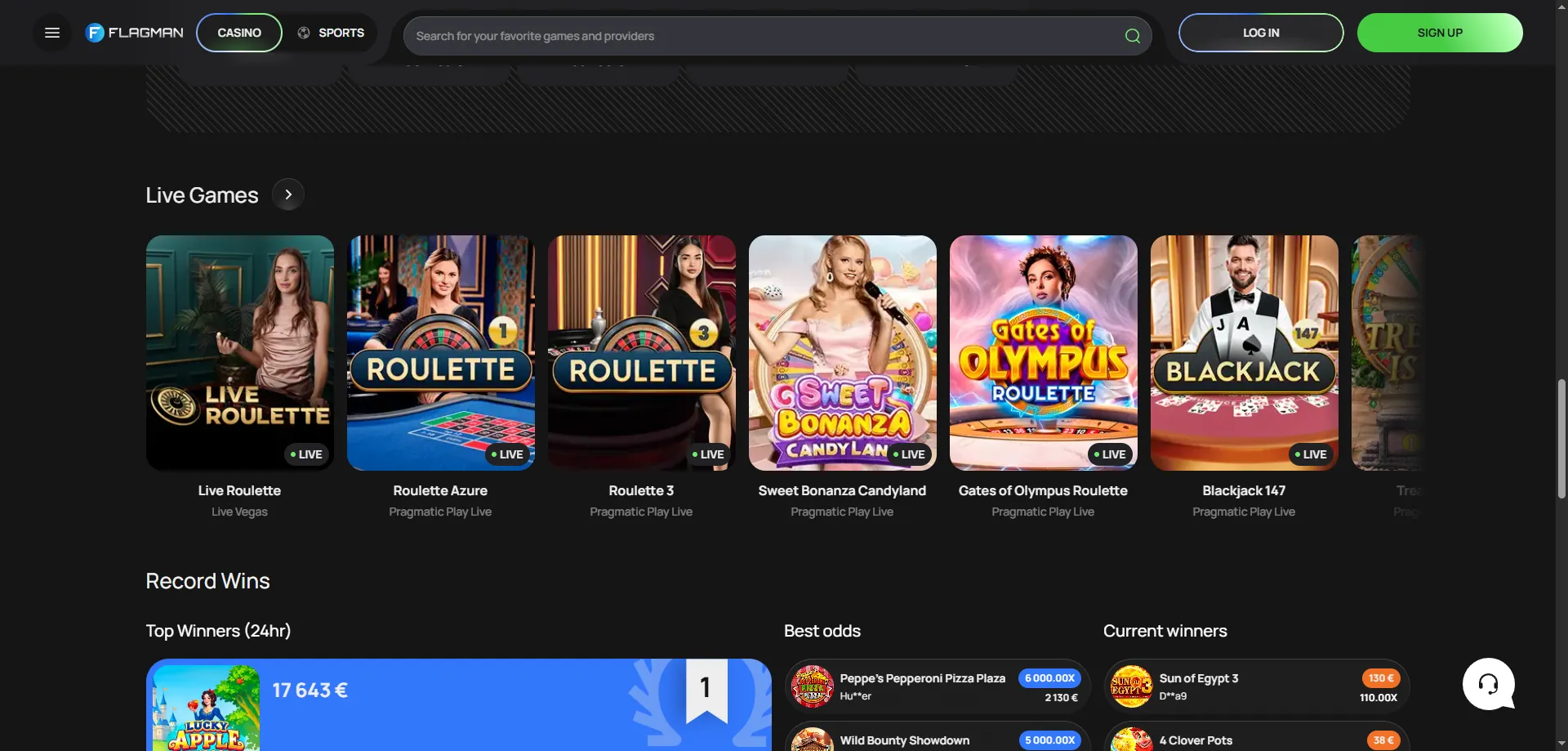Open the Gates of Olympus Roulette thumbnail
This screenshot has height=751, width=1568.
tap(1044, 353)
